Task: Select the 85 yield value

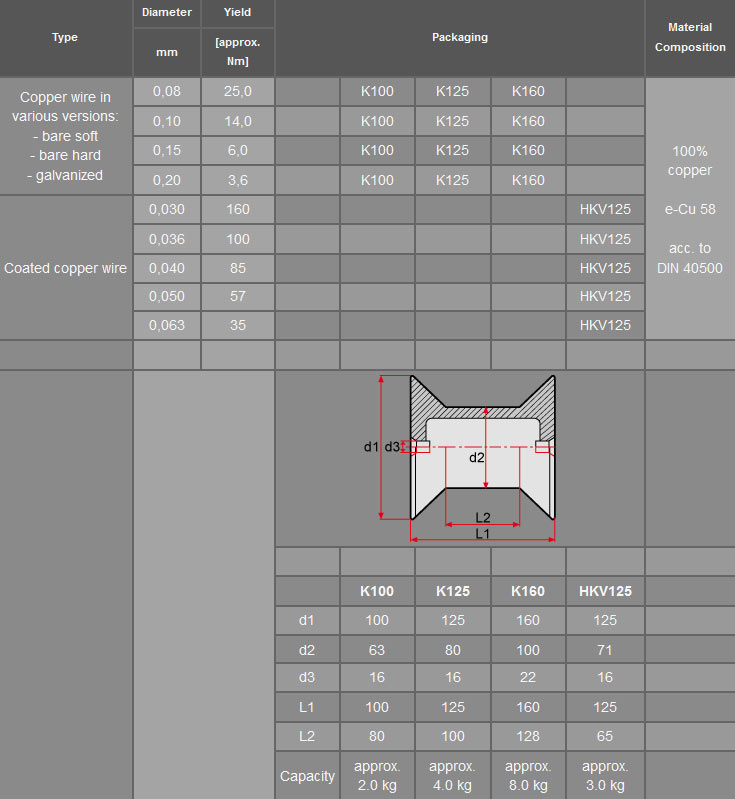Action: (238, 268)
